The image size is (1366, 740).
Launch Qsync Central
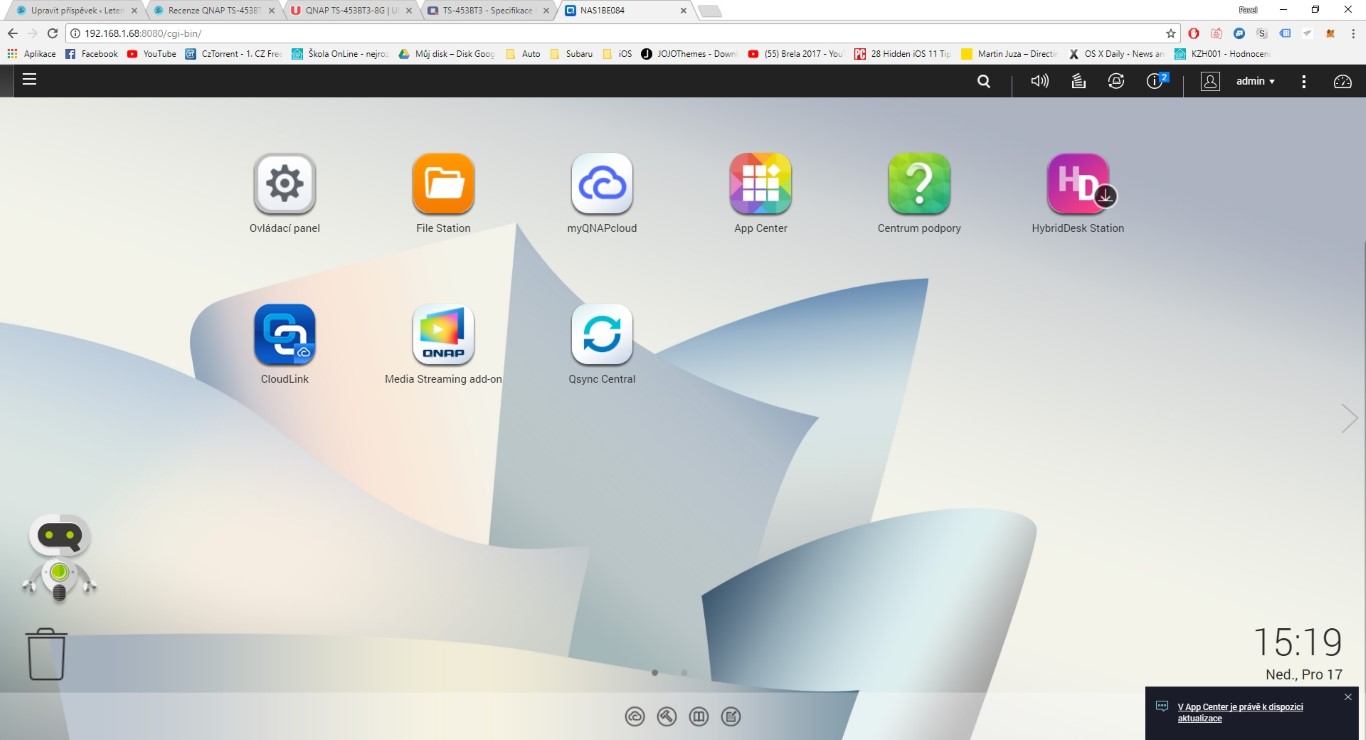pyautogui.click(x=602, y=335)
